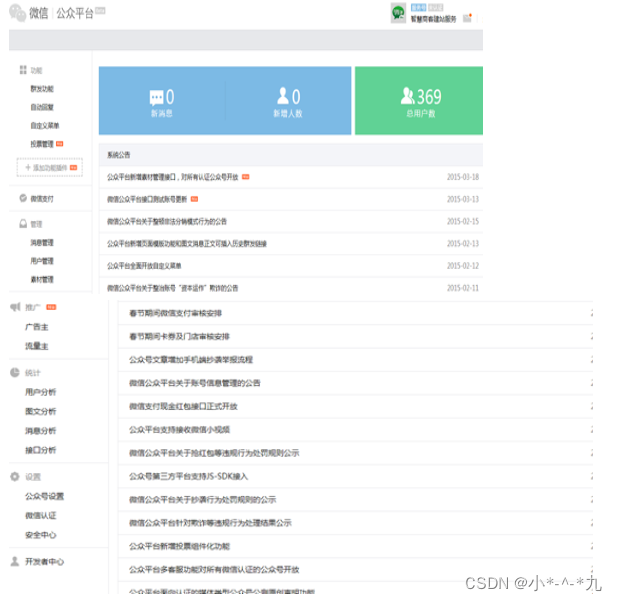The image size is (617, 601).
Task: Open 自动回复 in the sidebar
Action: 42,107
